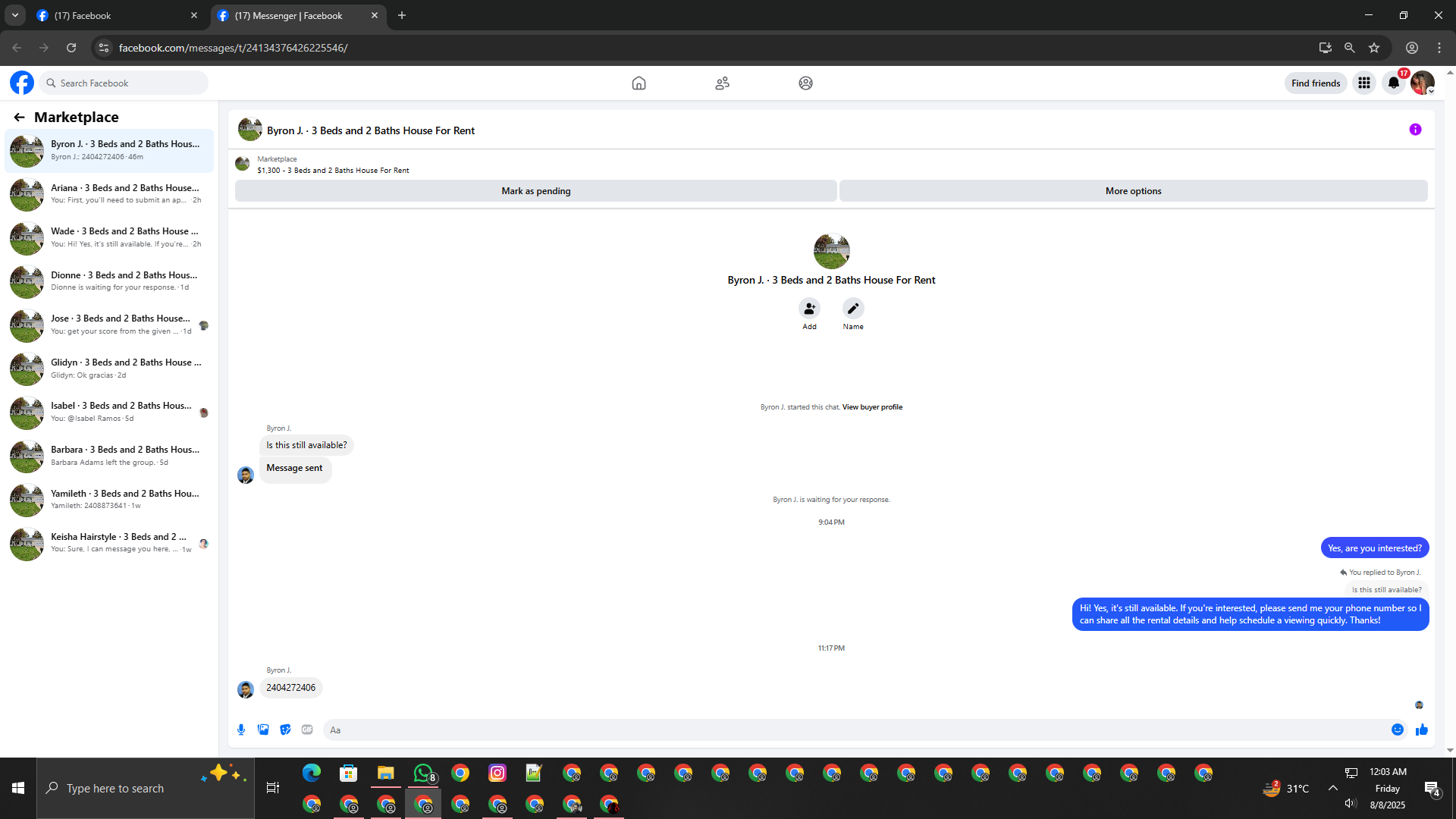Click the voice clip microphone icon
This screenshot has width=1456, height=819.
[x=241, y=730]
